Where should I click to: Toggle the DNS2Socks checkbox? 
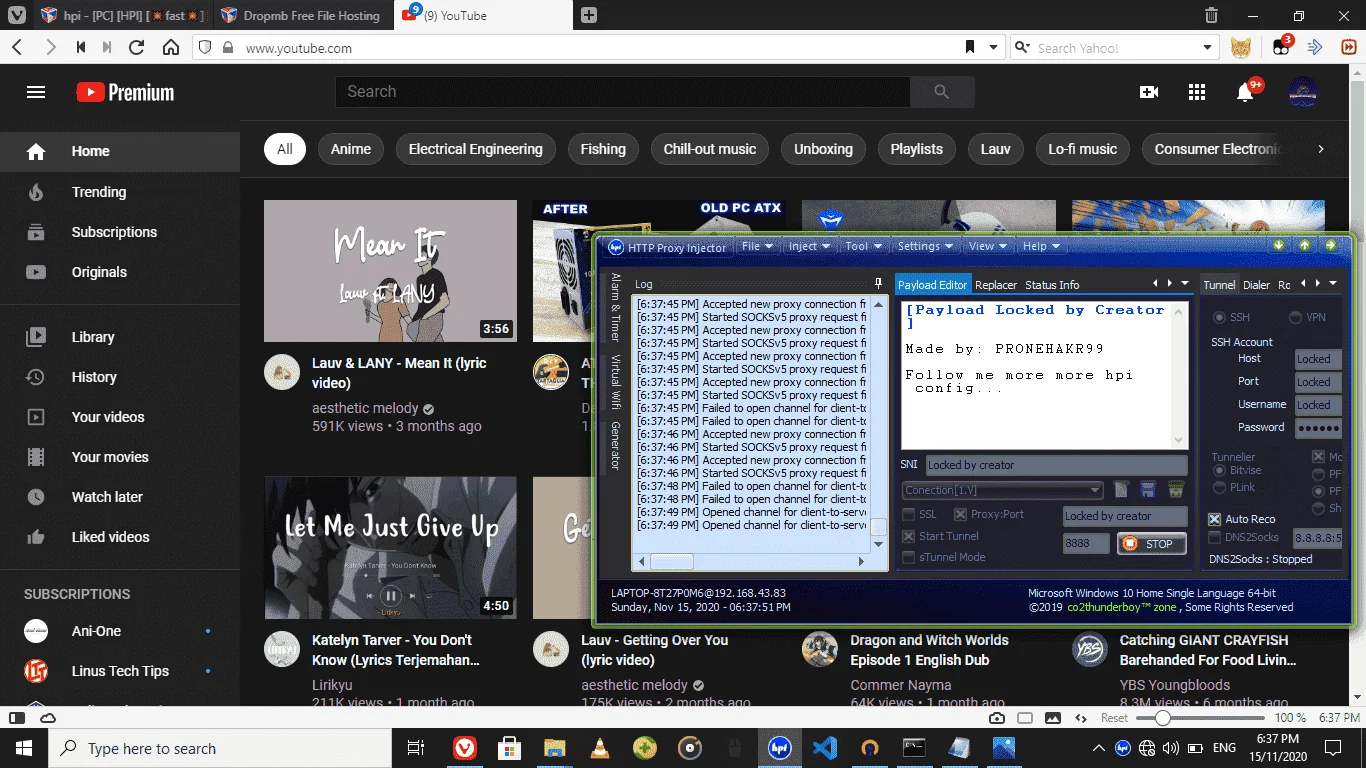point(1215,537)
